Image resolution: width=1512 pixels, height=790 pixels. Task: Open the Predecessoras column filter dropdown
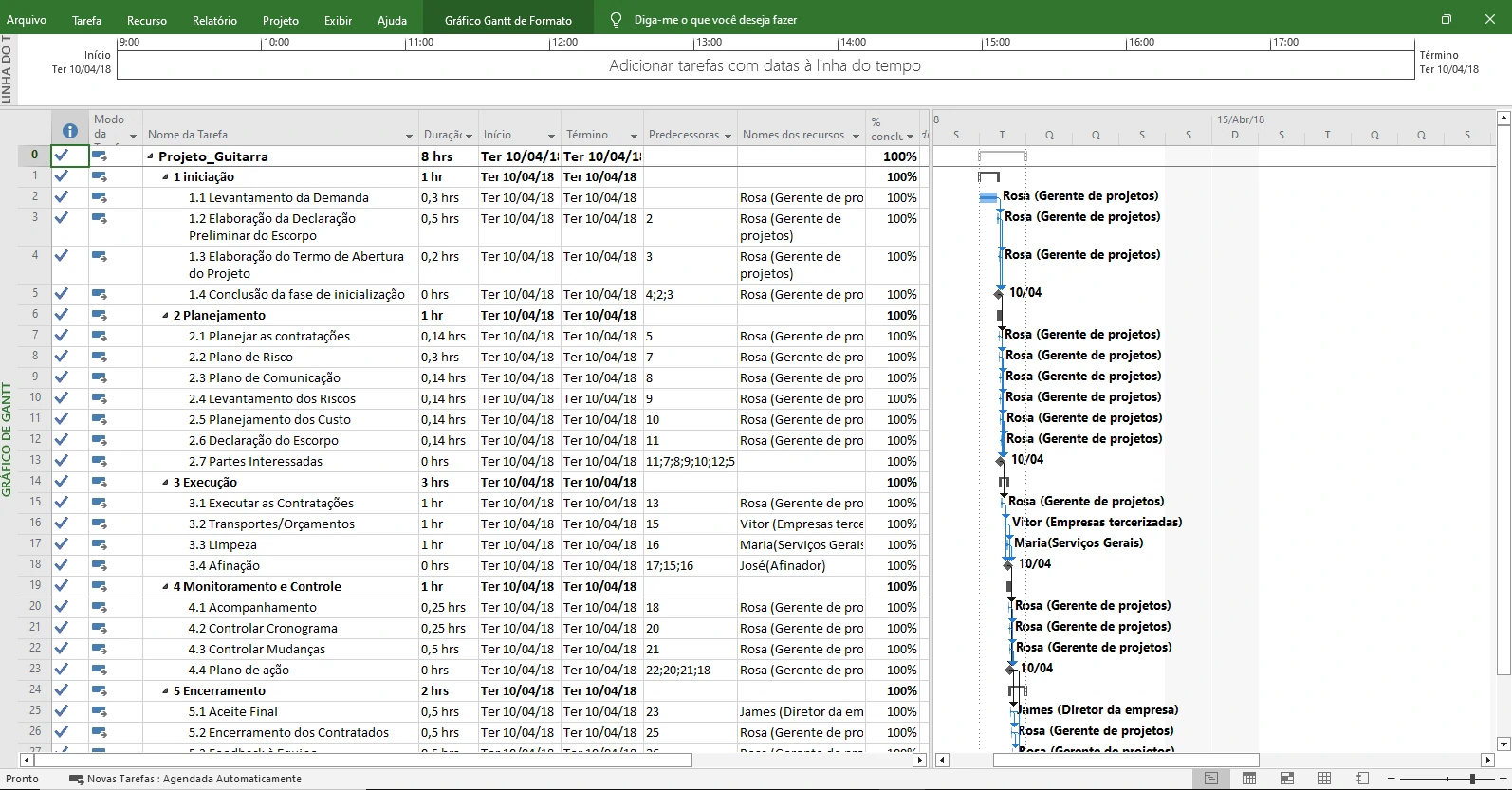tap(728, 136)
